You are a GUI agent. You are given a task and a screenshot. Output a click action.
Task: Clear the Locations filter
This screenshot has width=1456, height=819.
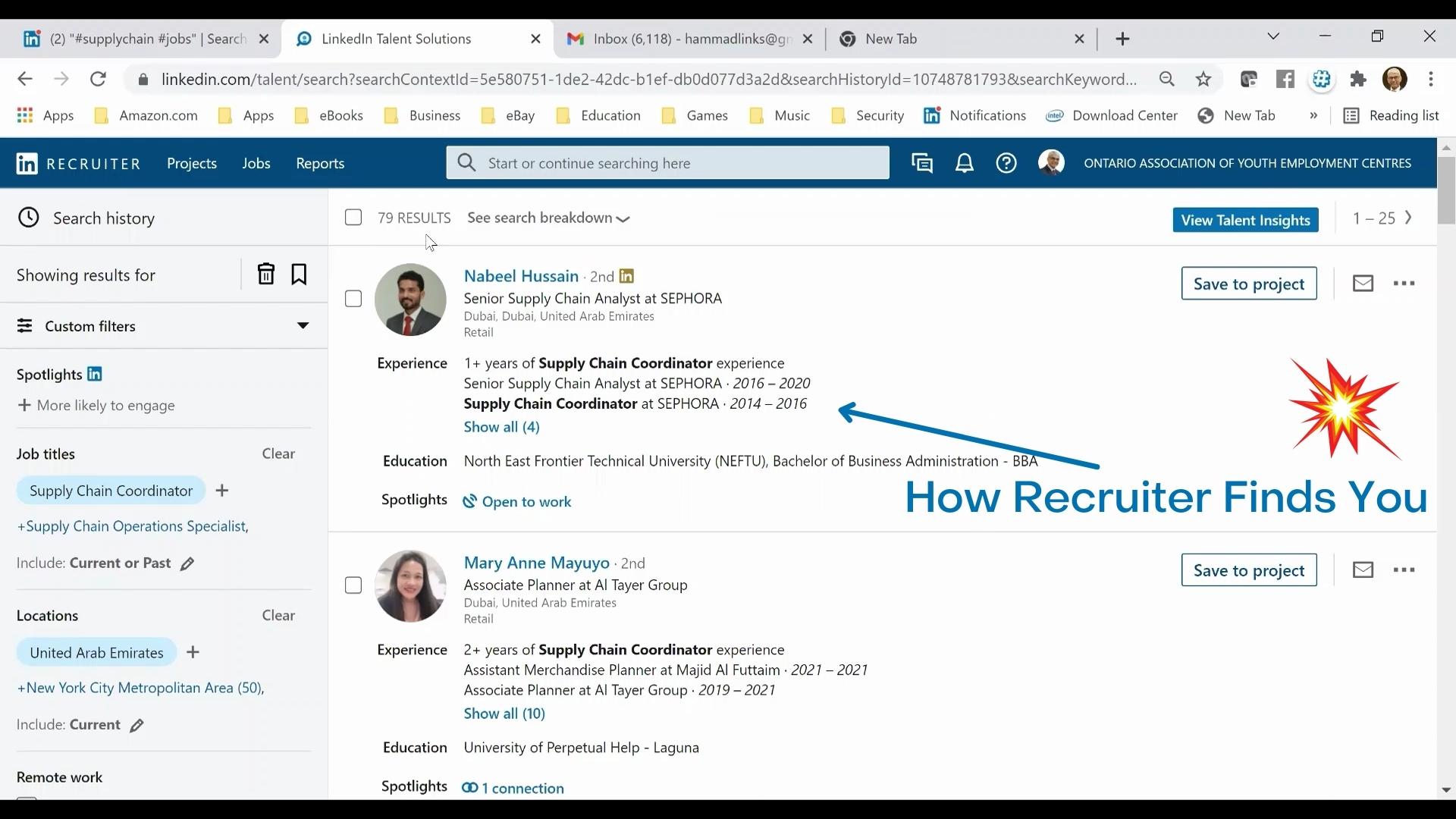point(278,615)
